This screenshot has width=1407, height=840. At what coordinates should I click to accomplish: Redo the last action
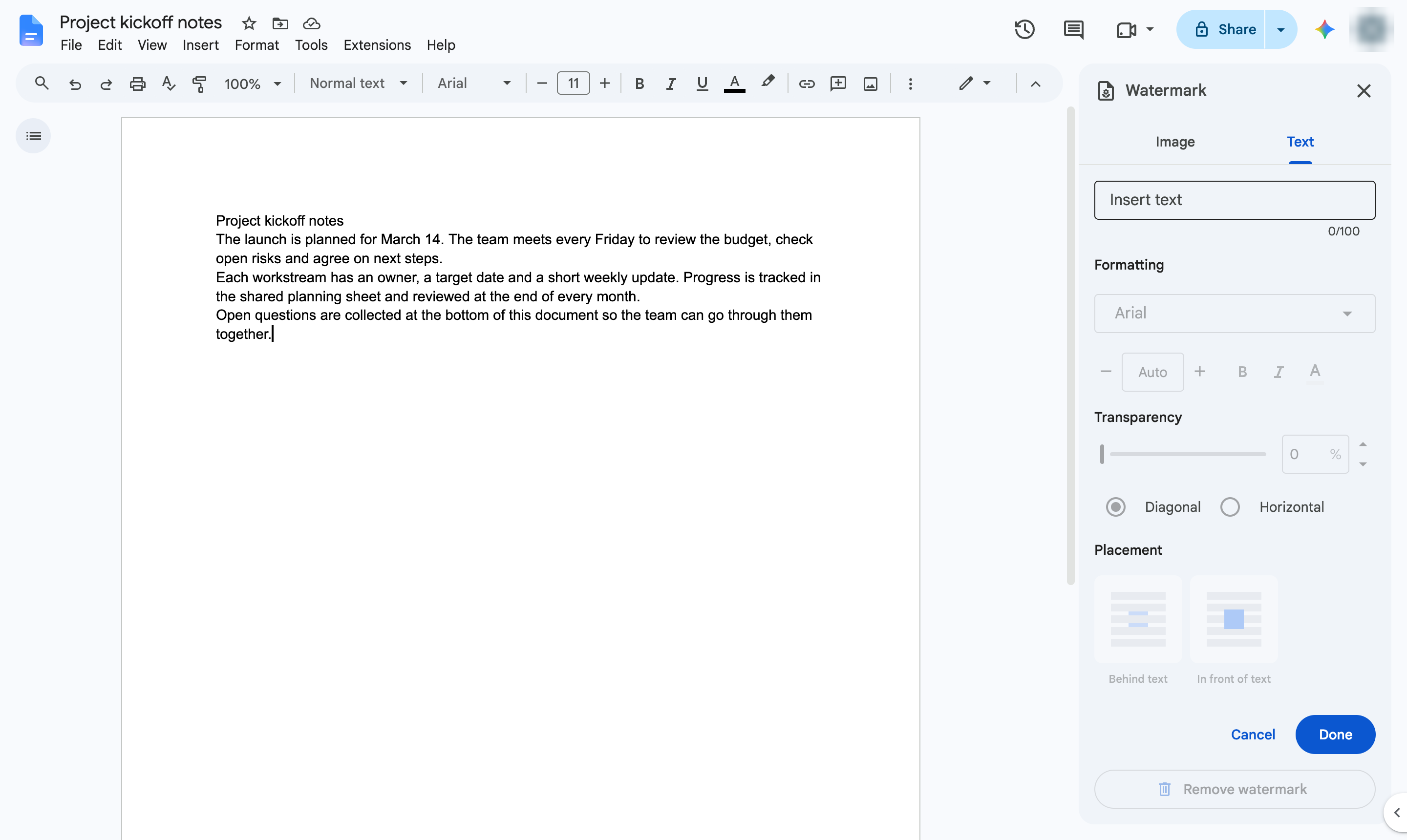coord(106,84)
